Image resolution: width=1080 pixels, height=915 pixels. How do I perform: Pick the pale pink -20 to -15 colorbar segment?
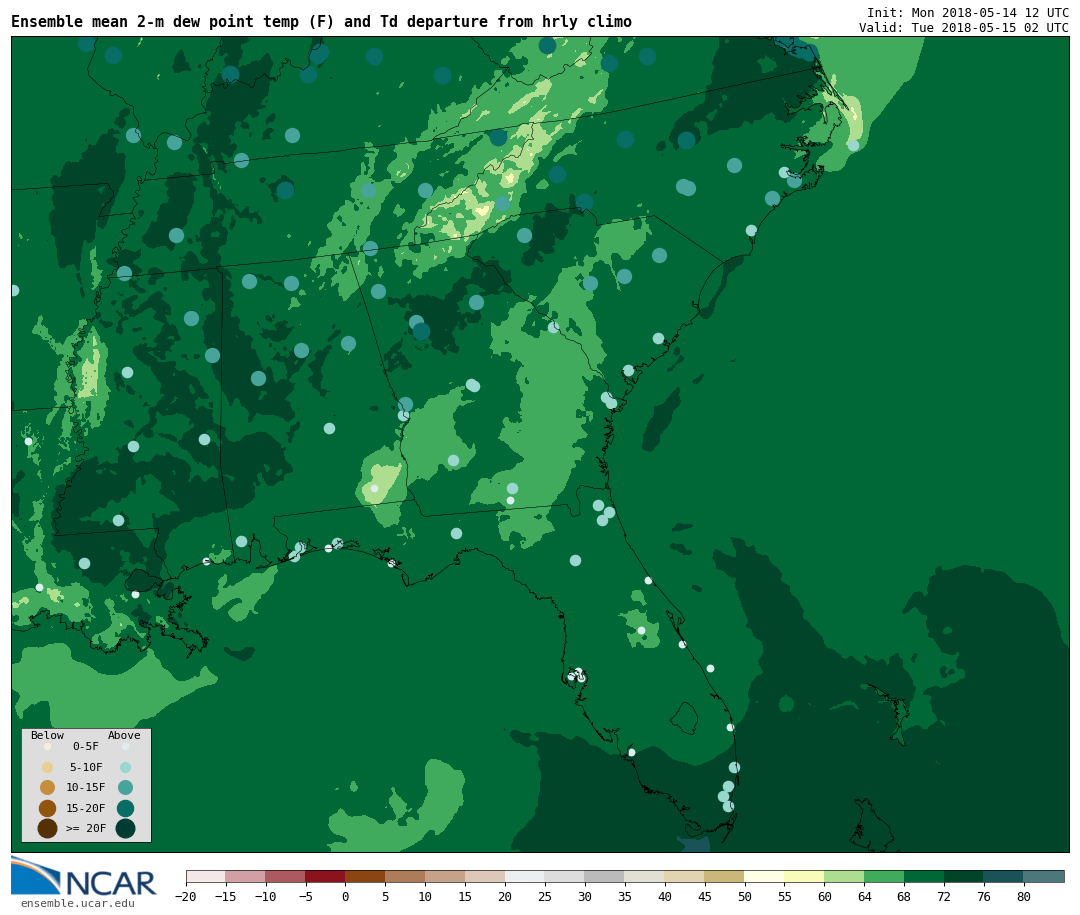coord(206,876)
